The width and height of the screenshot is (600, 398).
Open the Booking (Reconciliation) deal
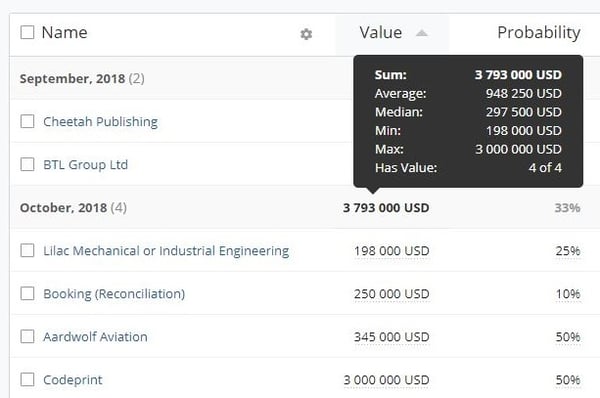tap(114, 294)
